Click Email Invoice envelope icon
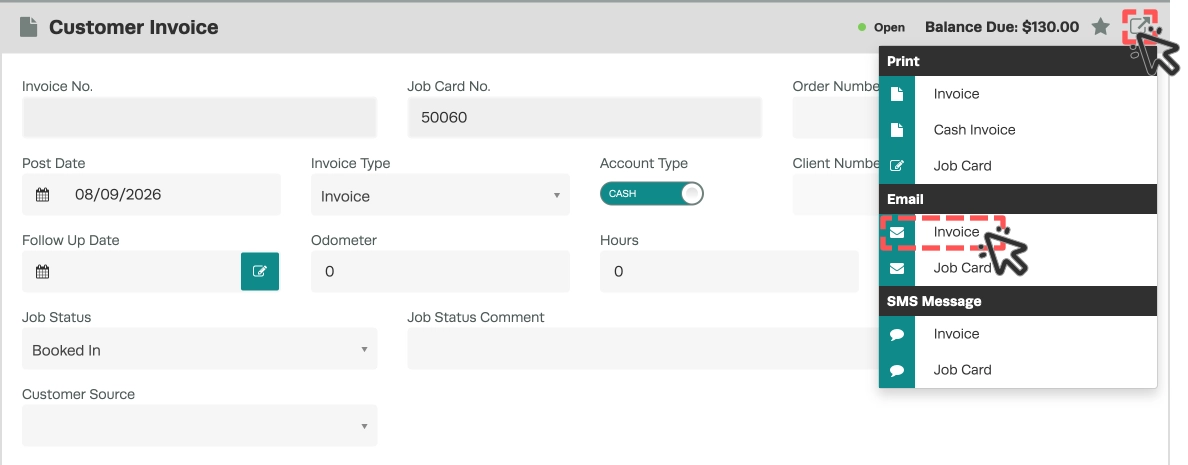1188x465 pixels. click(x=896, y=232)
